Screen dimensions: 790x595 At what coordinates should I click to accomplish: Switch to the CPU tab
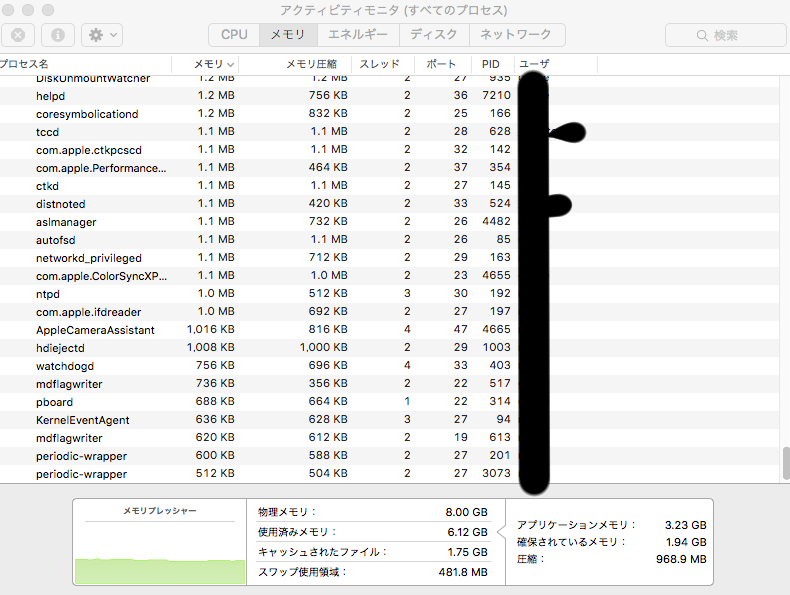[234, 35]
